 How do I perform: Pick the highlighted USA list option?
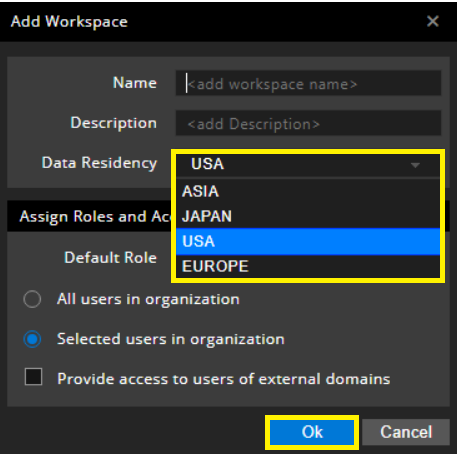point(308,241)
